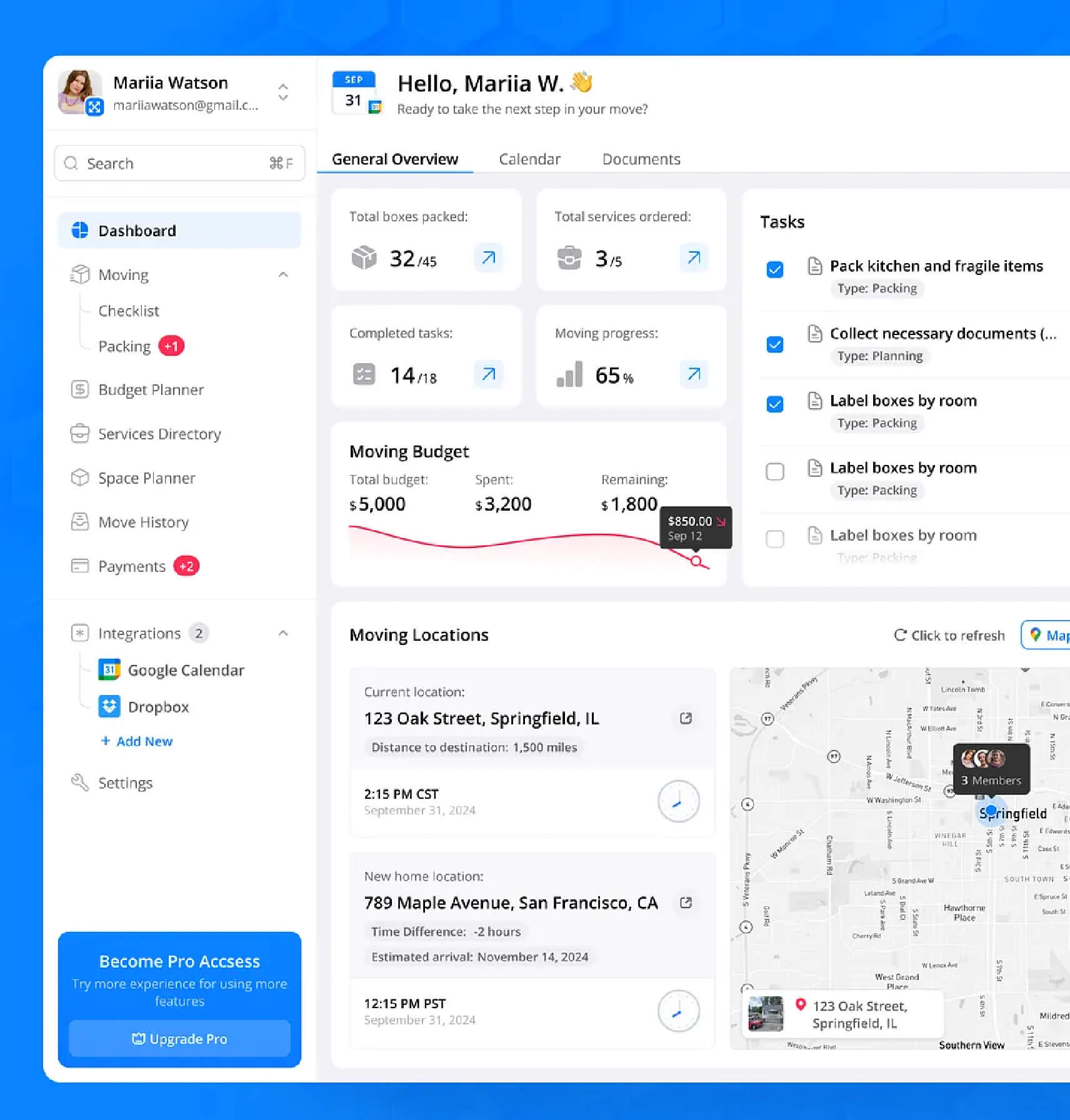Click 'Estimated arrival: November 14, 2024' tag
Viewport: 1070px width, 1120px height.
pos(479,956)
